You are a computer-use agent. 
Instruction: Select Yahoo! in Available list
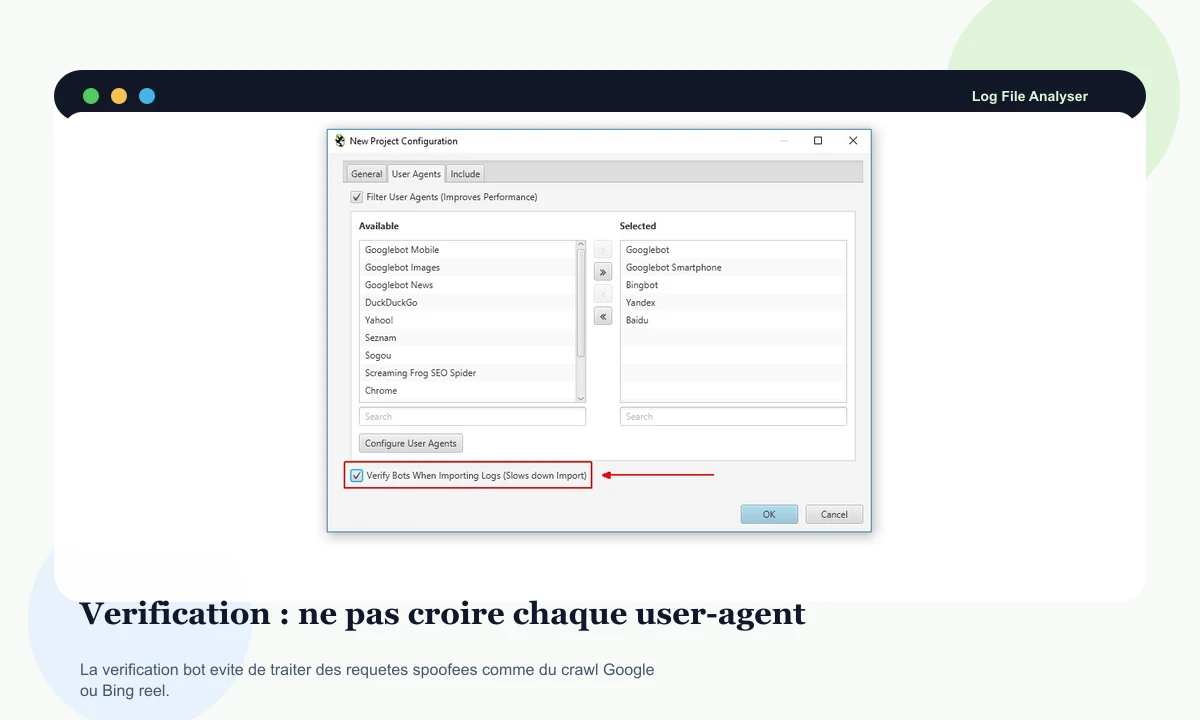coord(467,320)
